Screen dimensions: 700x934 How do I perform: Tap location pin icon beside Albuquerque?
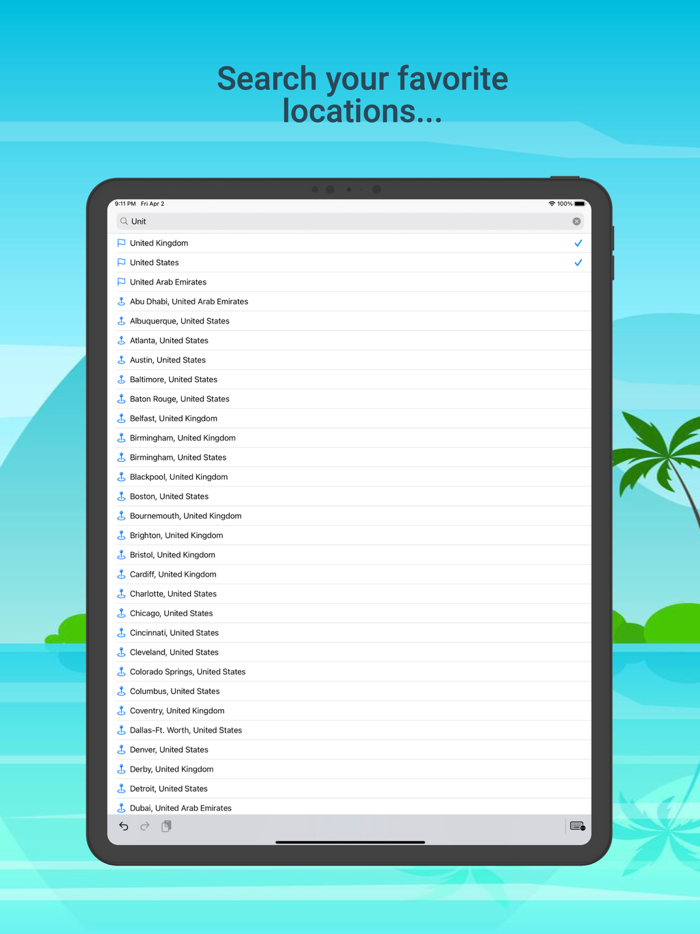tap(121, 321)
